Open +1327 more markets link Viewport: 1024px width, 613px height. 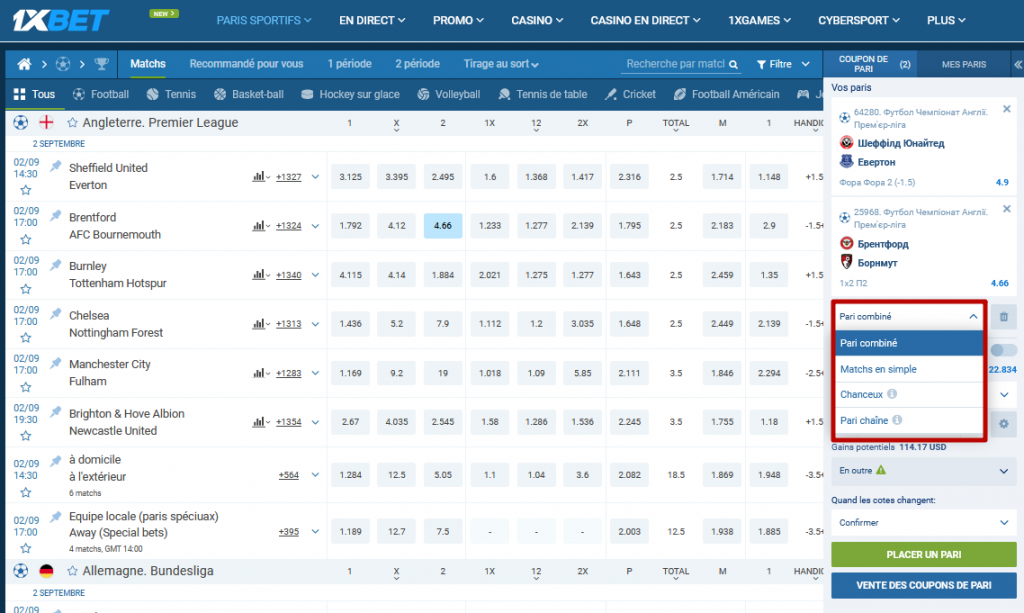tap(289, 177)
